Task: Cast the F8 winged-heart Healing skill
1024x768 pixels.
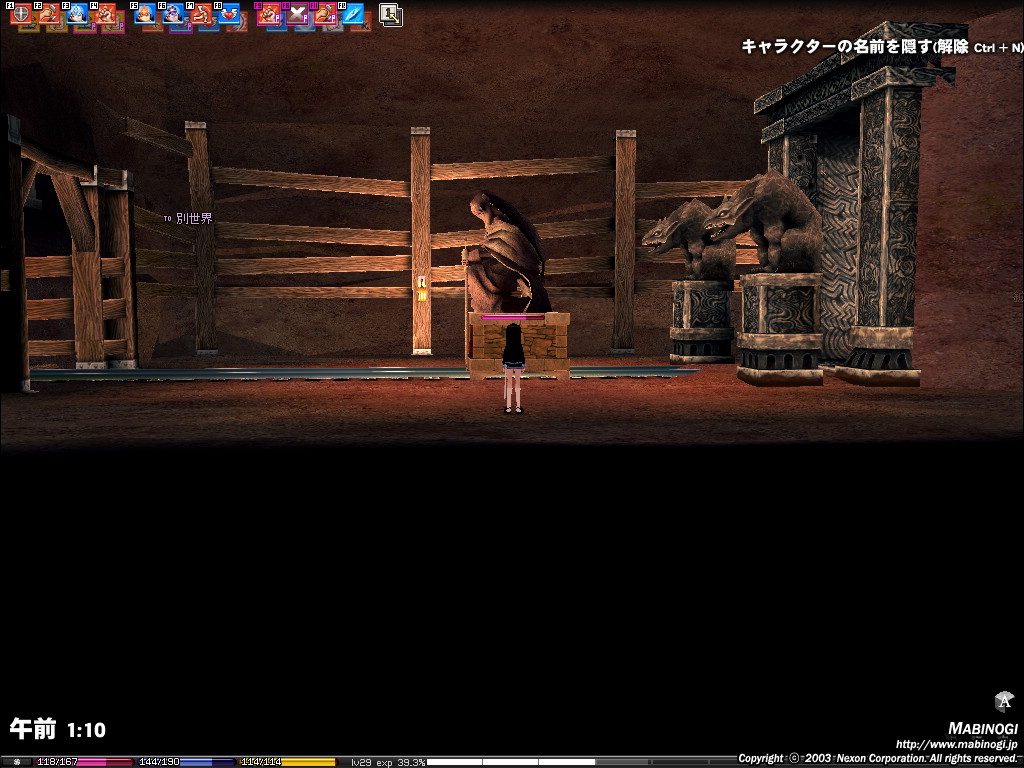Action: pos(229,13)
